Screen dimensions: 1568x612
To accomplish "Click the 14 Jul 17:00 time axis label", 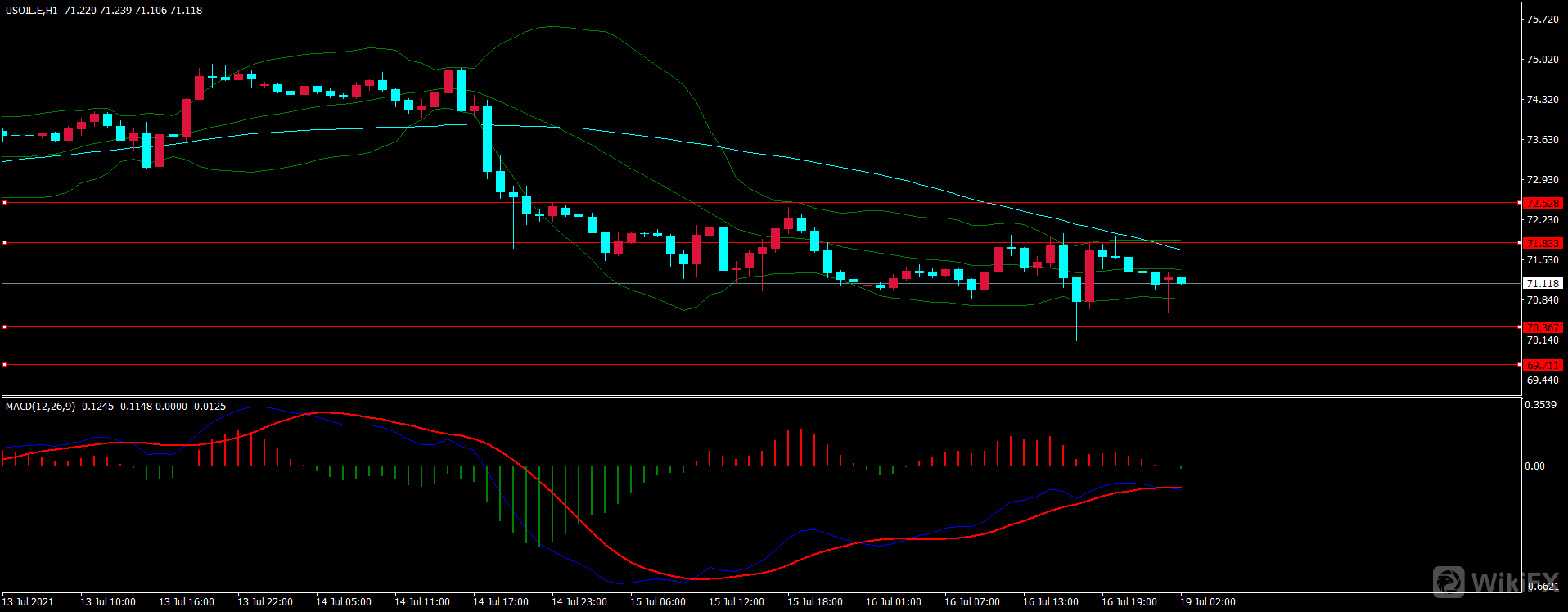I will pos(501,602).
